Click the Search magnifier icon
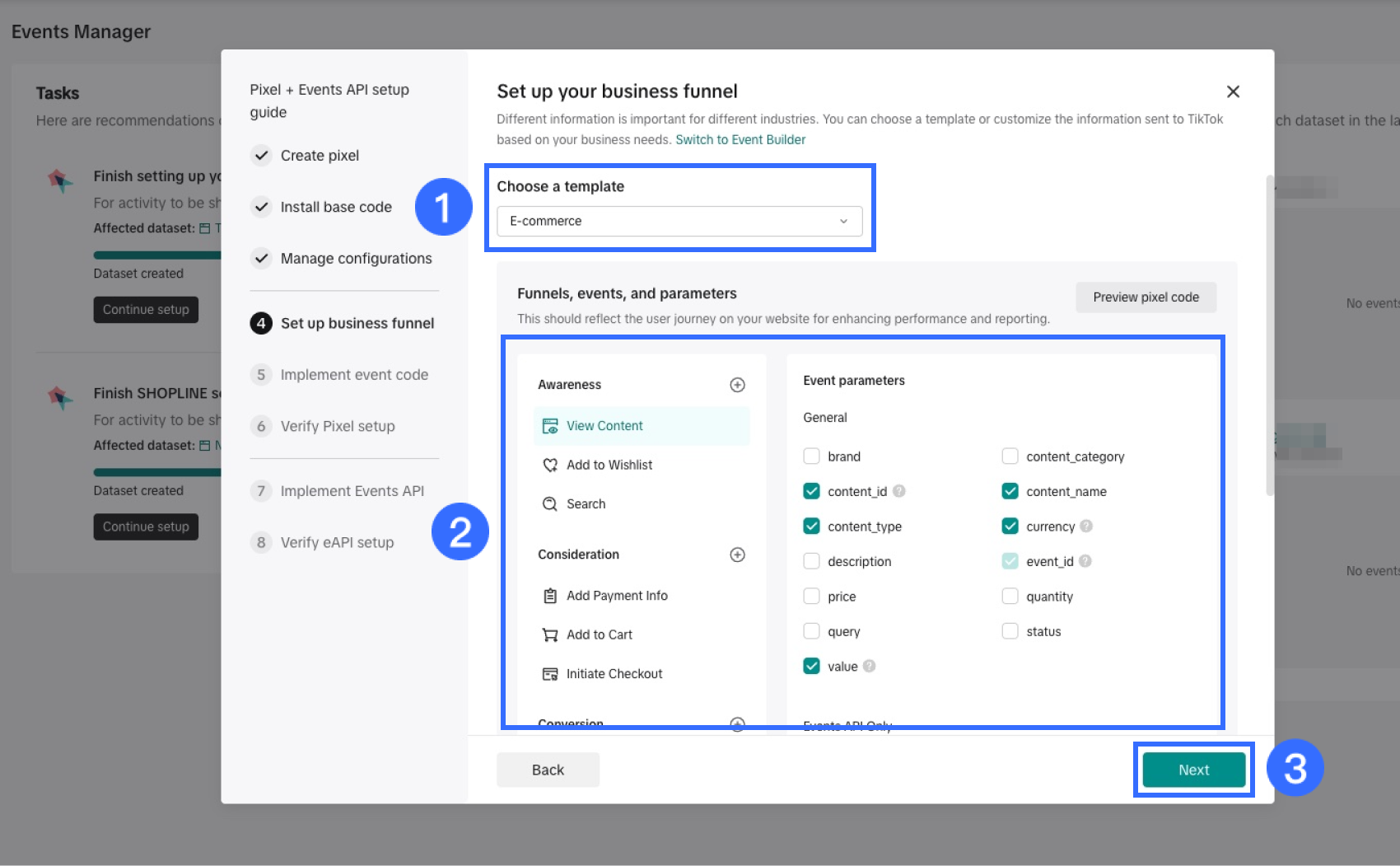 (x=549, y=504)
